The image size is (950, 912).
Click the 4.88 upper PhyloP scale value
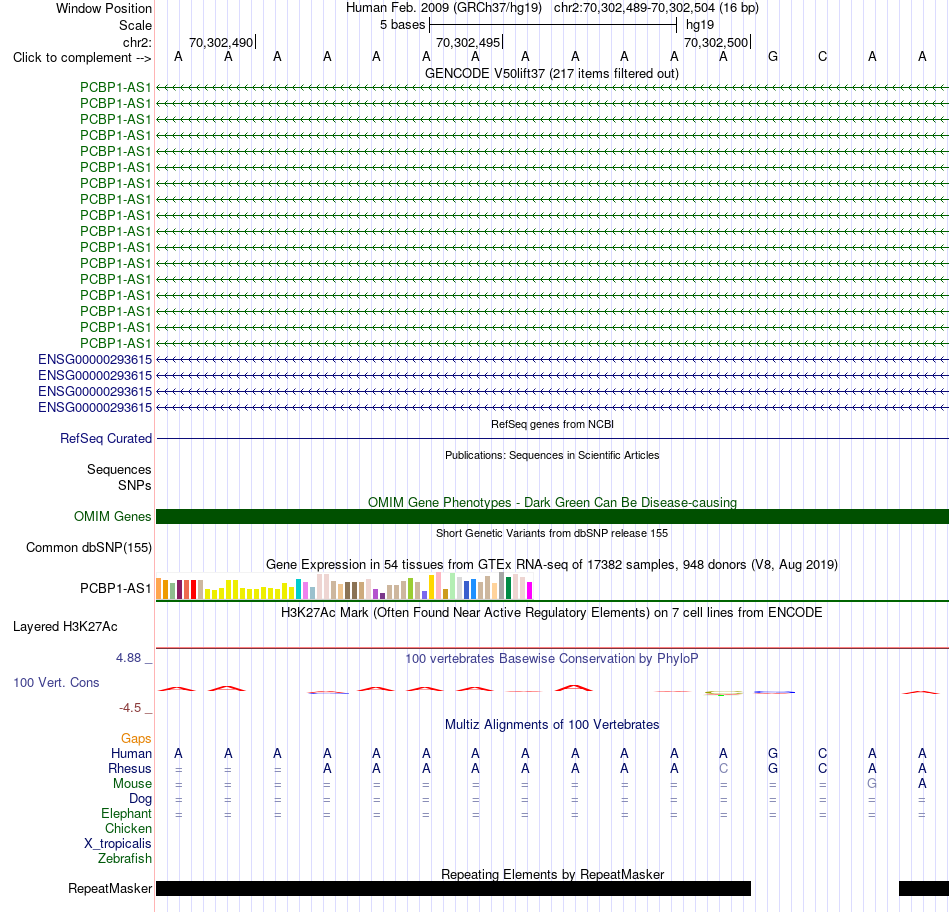tap(128, 657)
